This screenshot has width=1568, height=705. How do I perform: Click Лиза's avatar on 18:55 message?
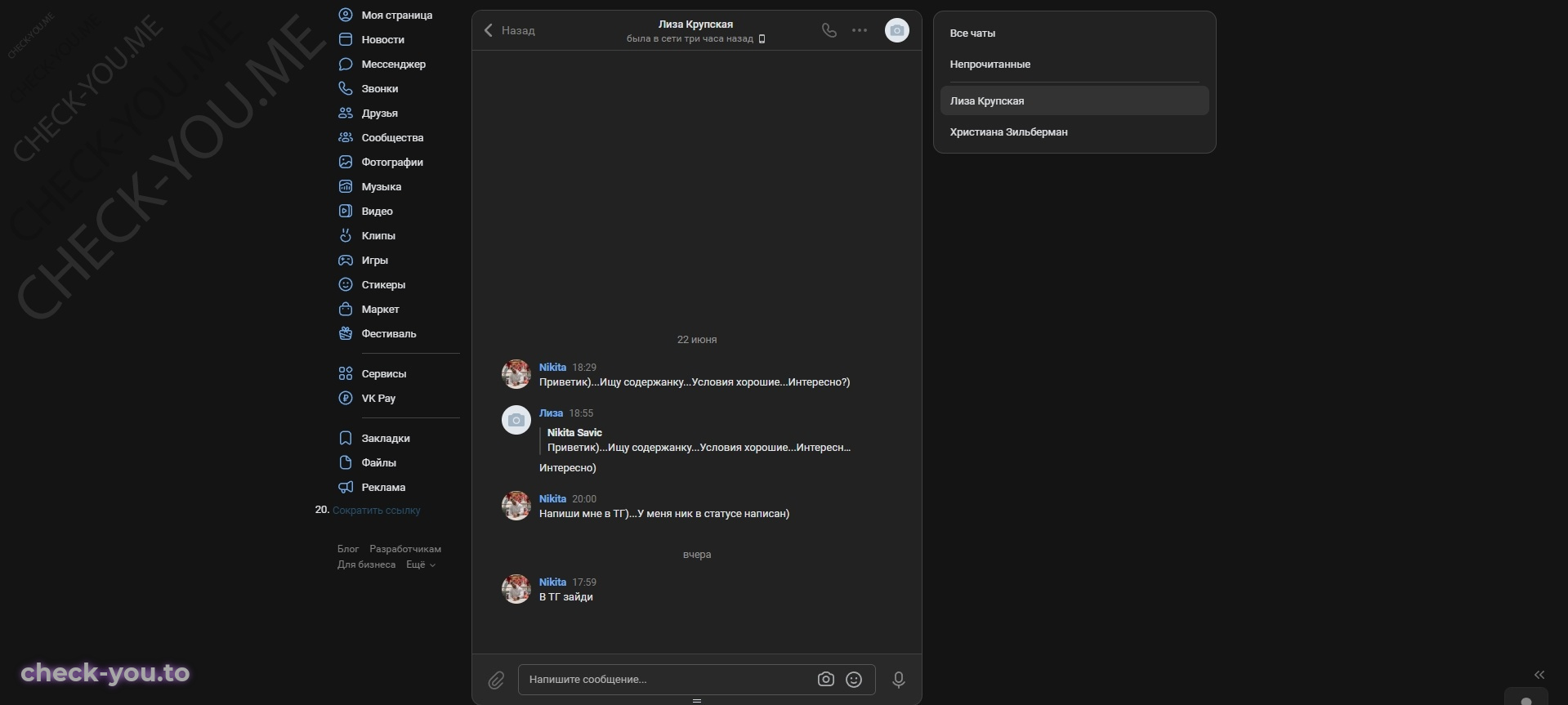click(x=516, y=420)
